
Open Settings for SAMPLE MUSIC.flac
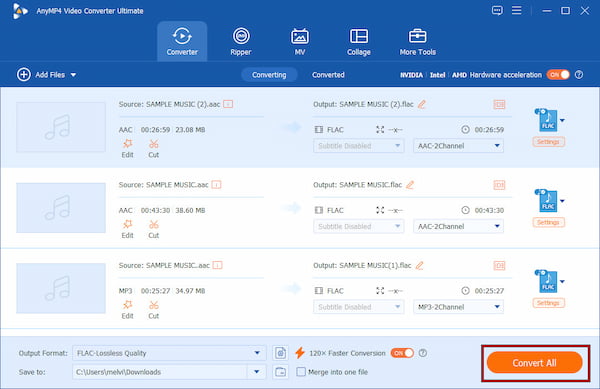(548, 223)
